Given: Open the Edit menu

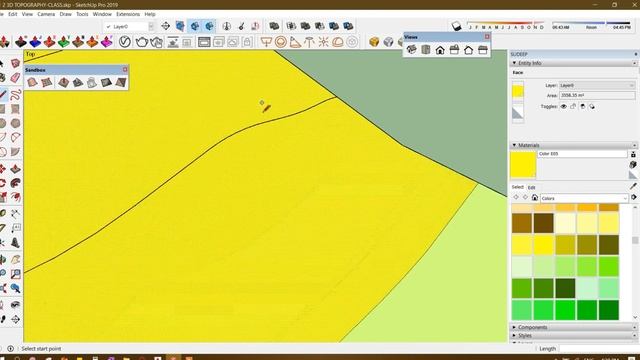Looking at the screenshot, I should click(13, 14).
